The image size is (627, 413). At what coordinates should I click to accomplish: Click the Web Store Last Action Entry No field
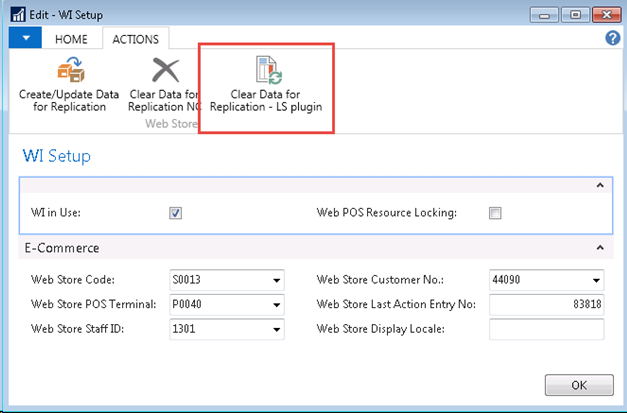pyautogui.click(x=547, y=305)
